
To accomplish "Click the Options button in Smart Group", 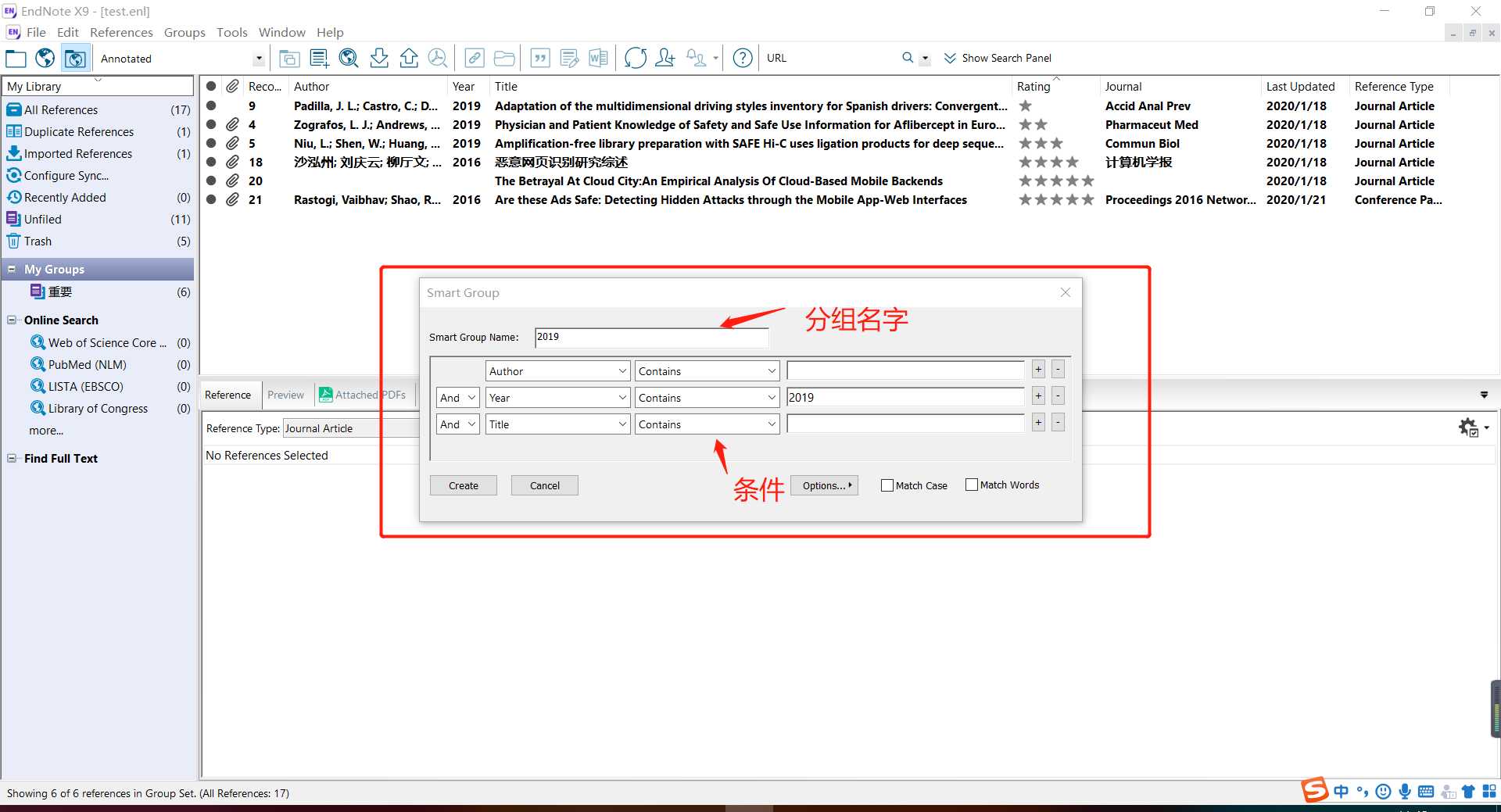I will [824, 485].
